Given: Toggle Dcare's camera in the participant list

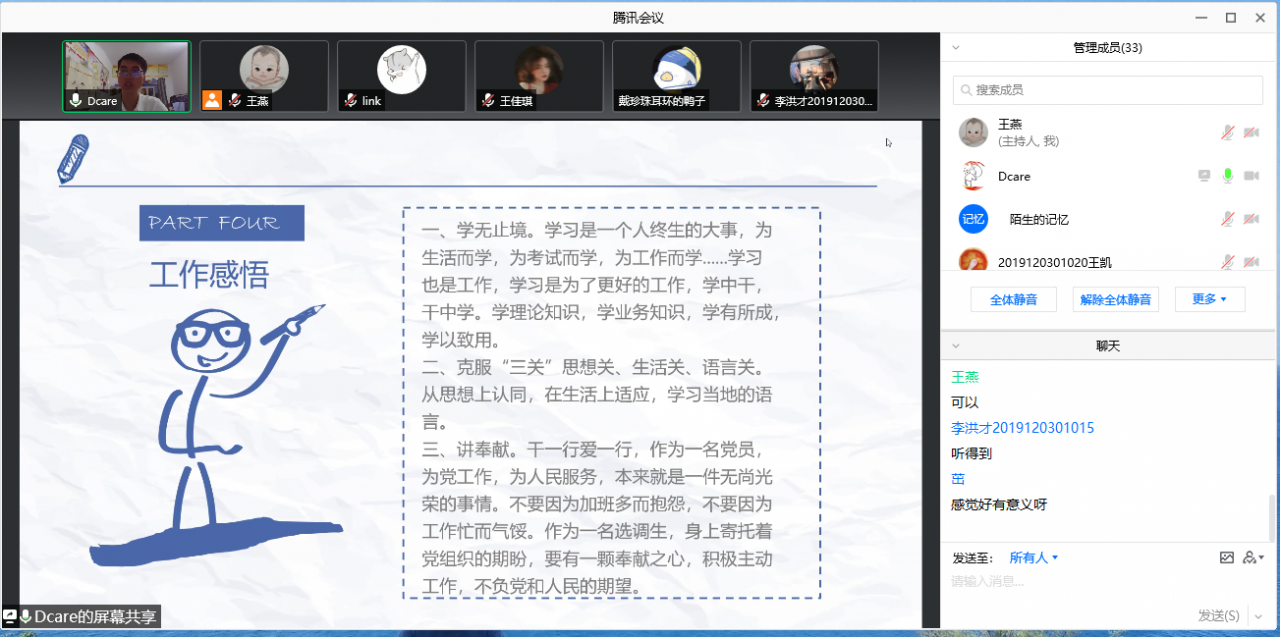Looking at the screenshot, I should tap(1251, 175).
